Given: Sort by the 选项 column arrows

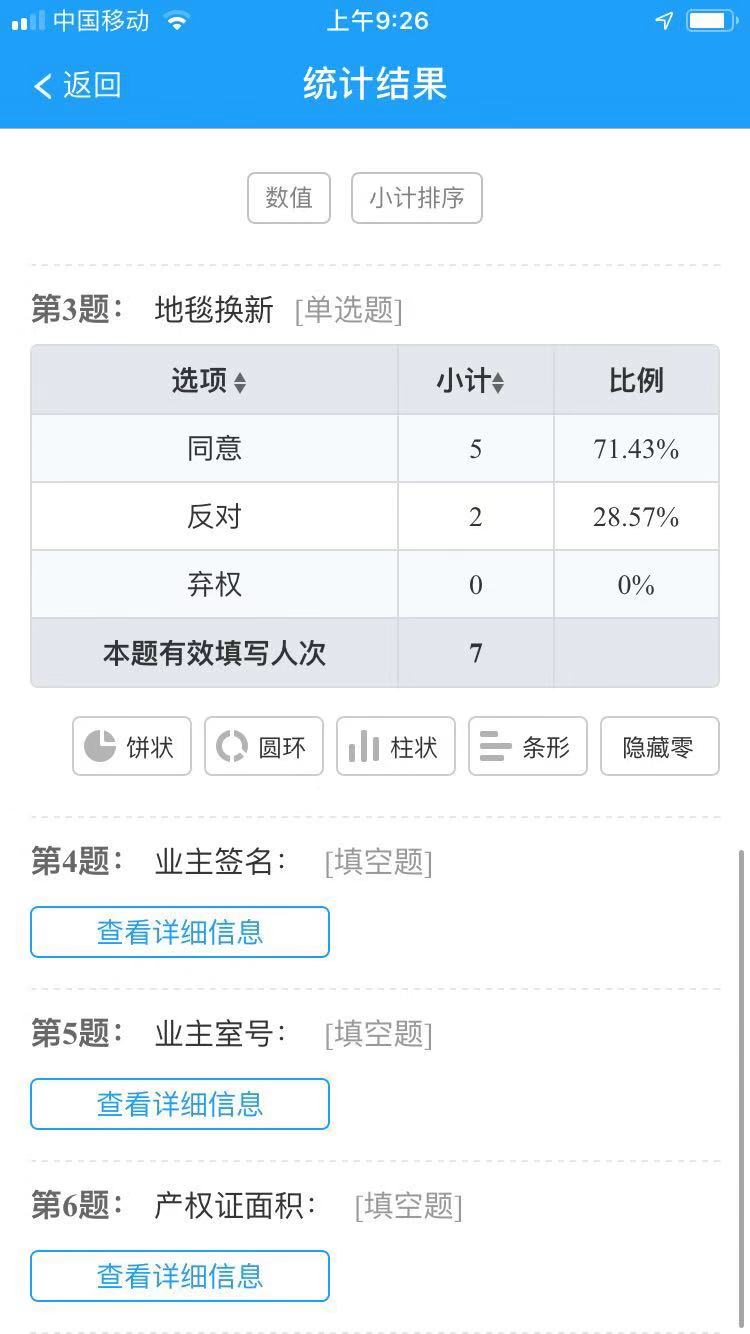Looking at the screenshot, I should [240, 382].
